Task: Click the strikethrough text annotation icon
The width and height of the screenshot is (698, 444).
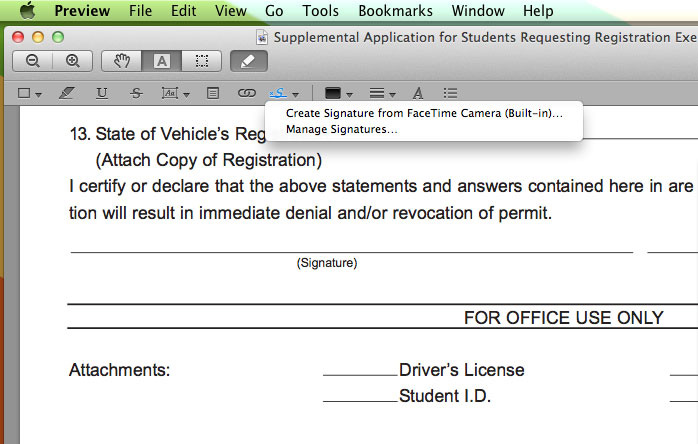Action: pos(136,93)
